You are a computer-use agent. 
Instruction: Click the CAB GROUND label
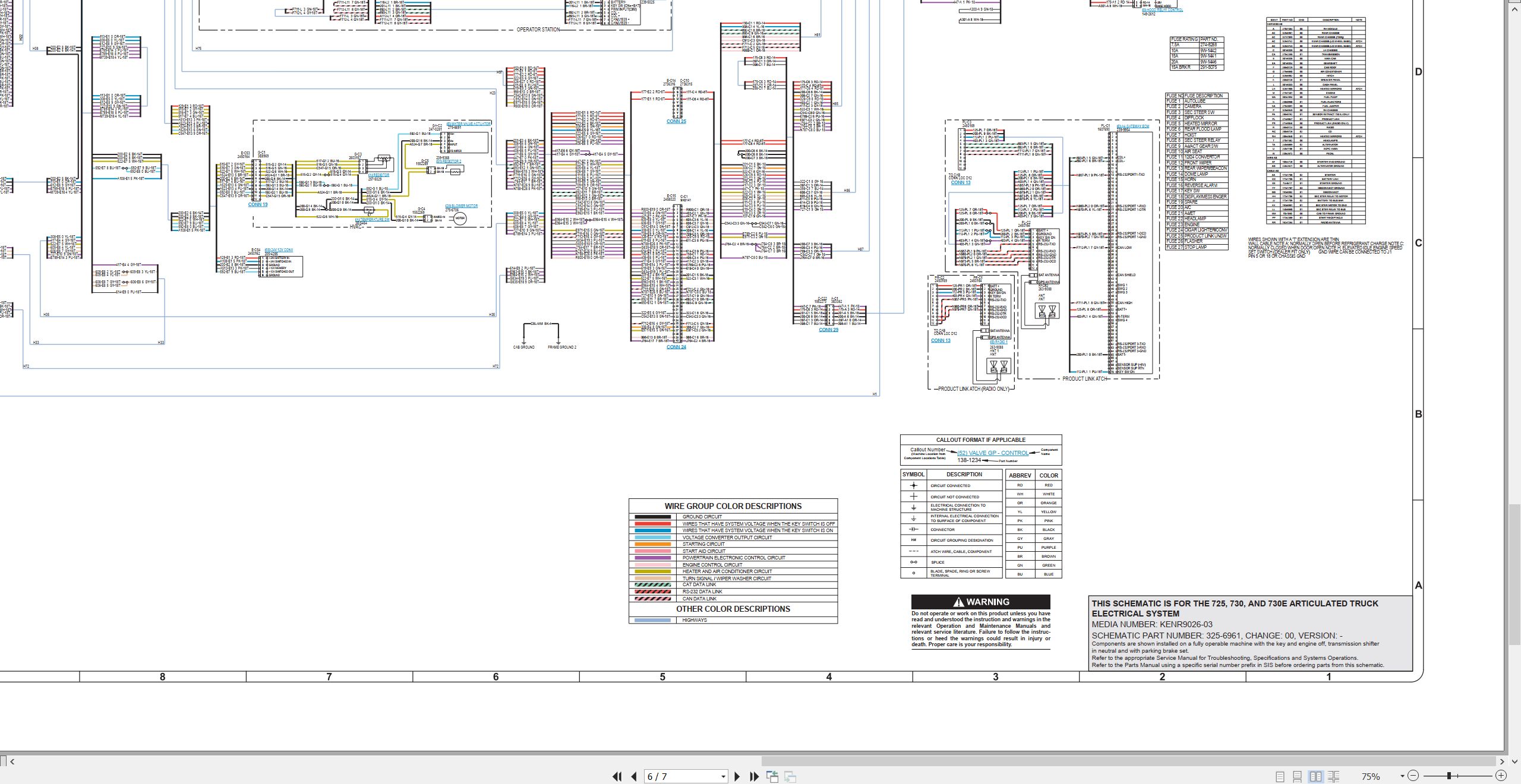(524, 347)
